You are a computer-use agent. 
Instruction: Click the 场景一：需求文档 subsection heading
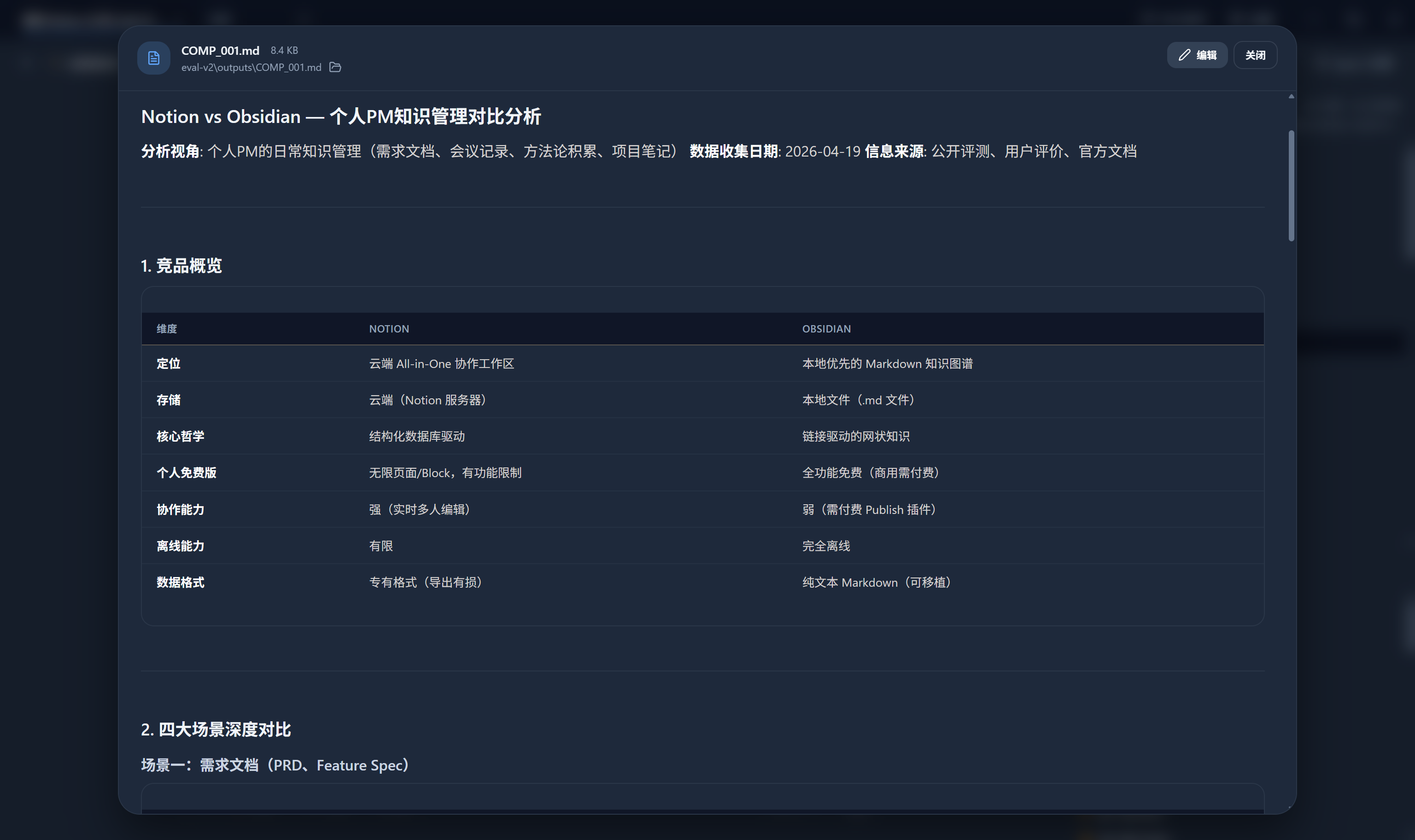(x=274, y=765)
